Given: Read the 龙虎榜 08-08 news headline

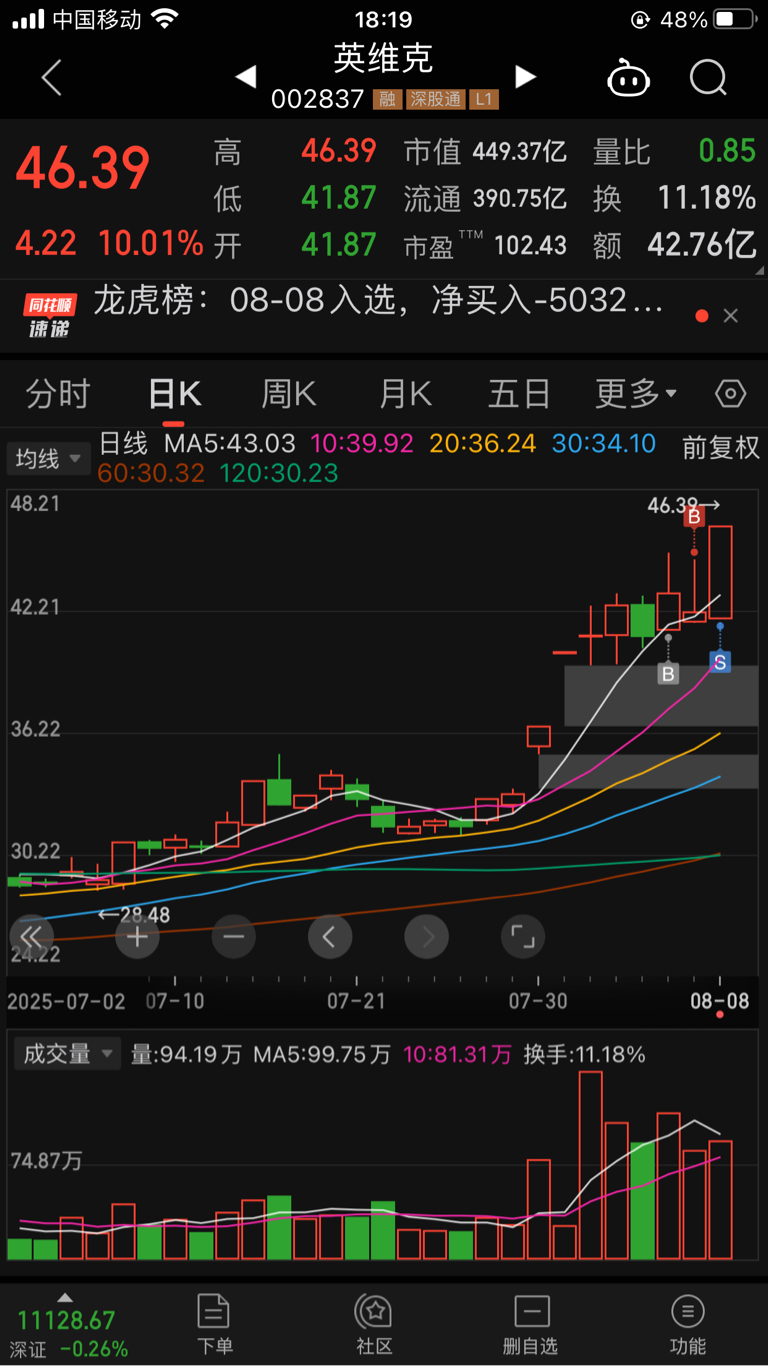Looking at the screenshot, I should pyautogui.click(x=378, y=300).
